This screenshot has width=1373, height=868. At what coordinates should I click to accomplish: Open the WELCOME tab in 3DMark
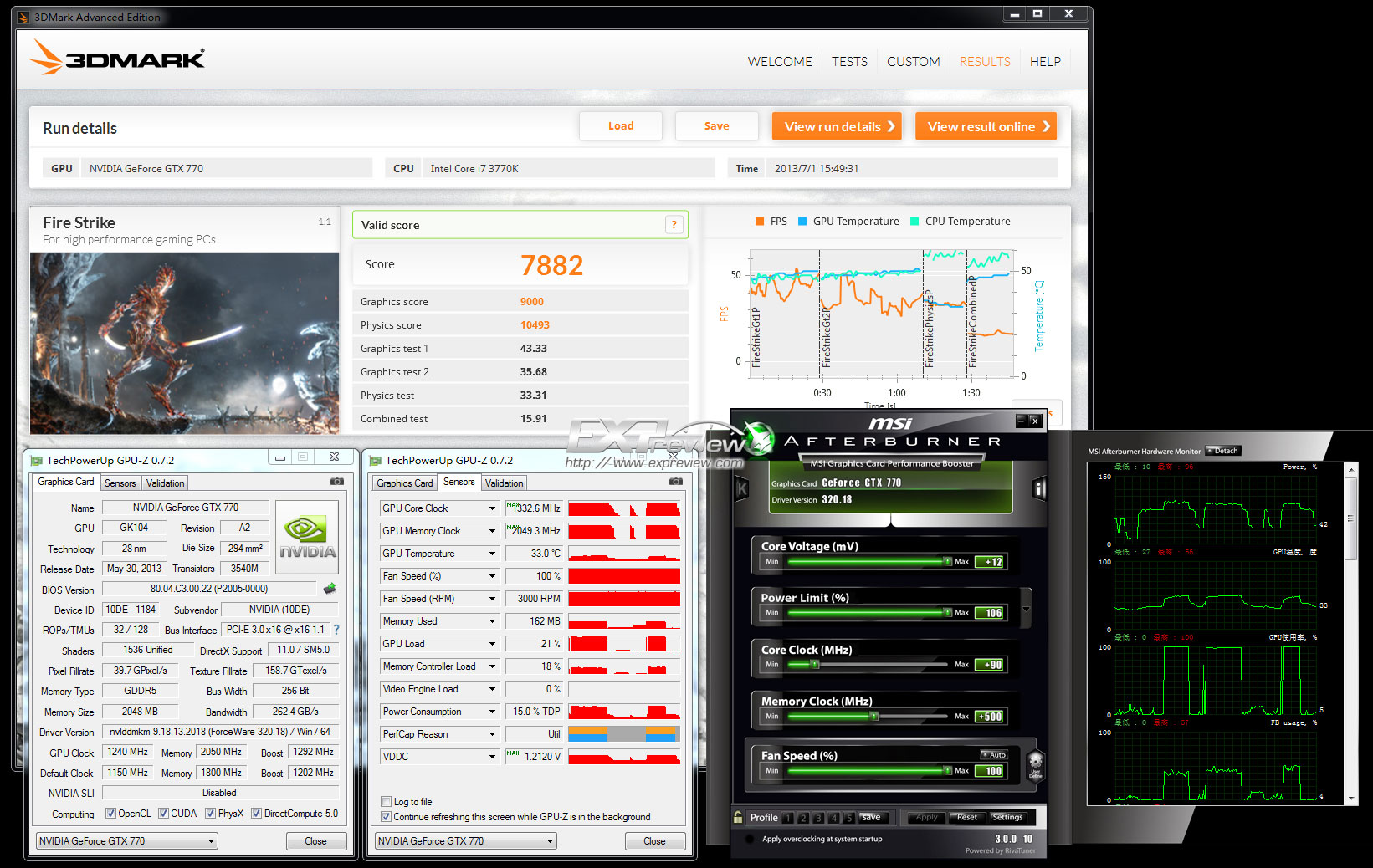[x=780, y=62]
